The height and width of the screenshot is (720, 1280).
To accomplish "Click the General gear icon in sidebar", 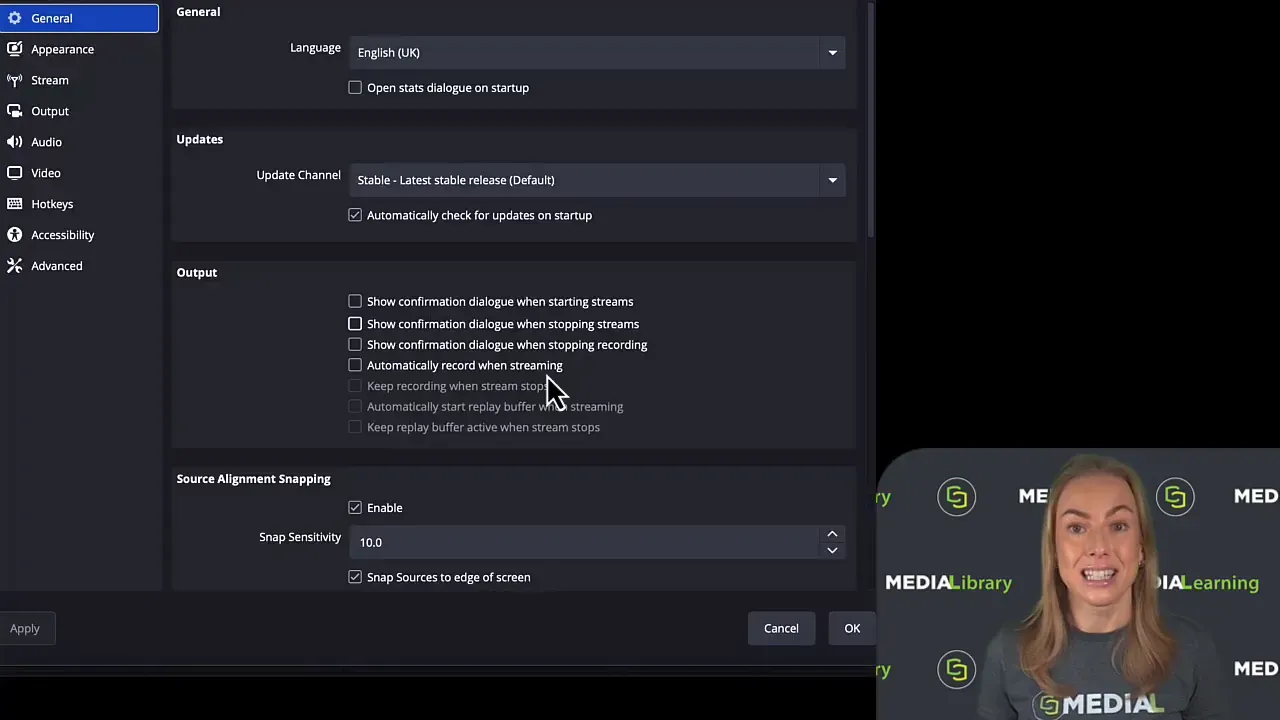I will click(x=14, y=18).
